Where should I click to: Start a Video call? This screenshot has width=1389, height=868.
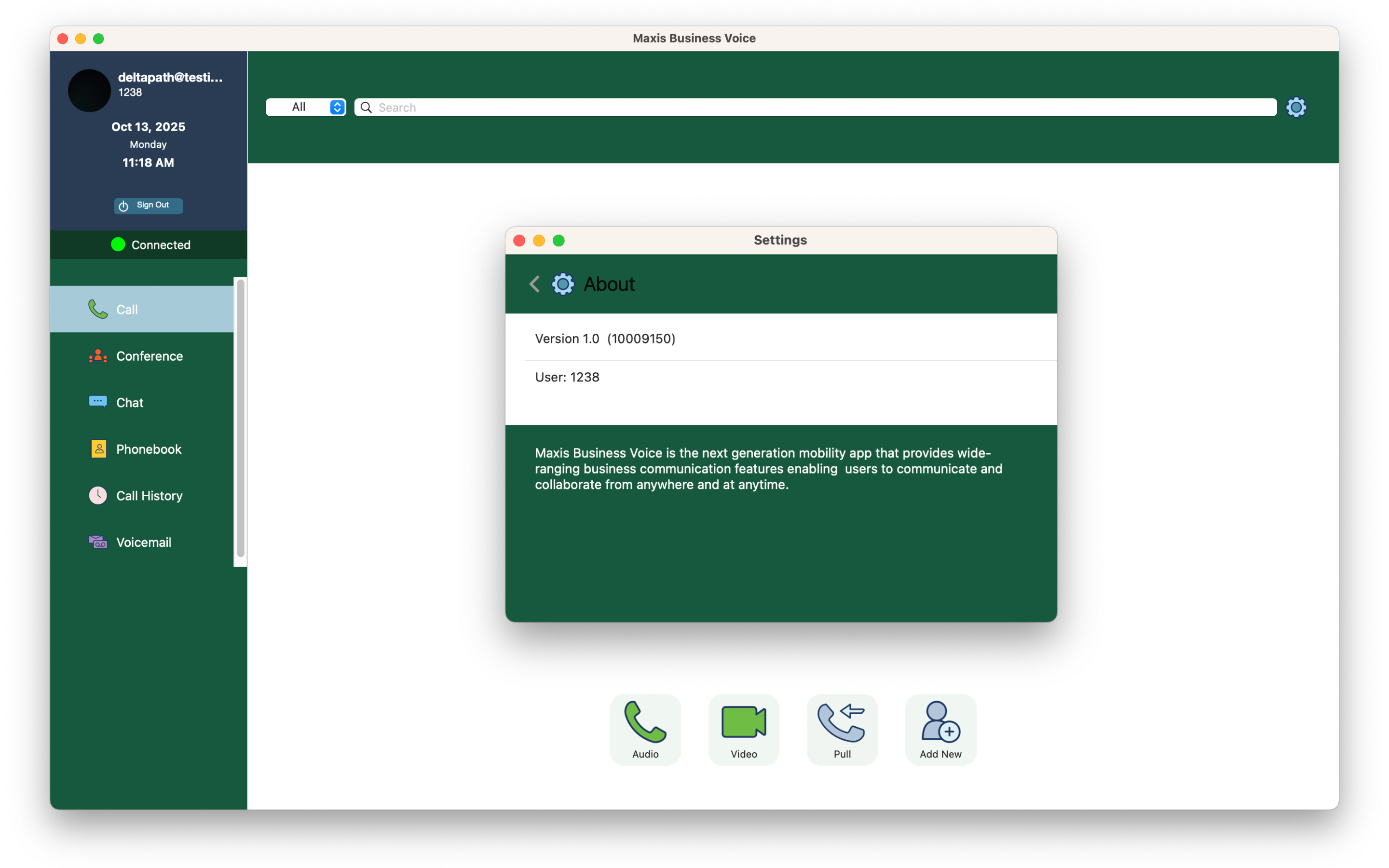click(x=744, y=730)
